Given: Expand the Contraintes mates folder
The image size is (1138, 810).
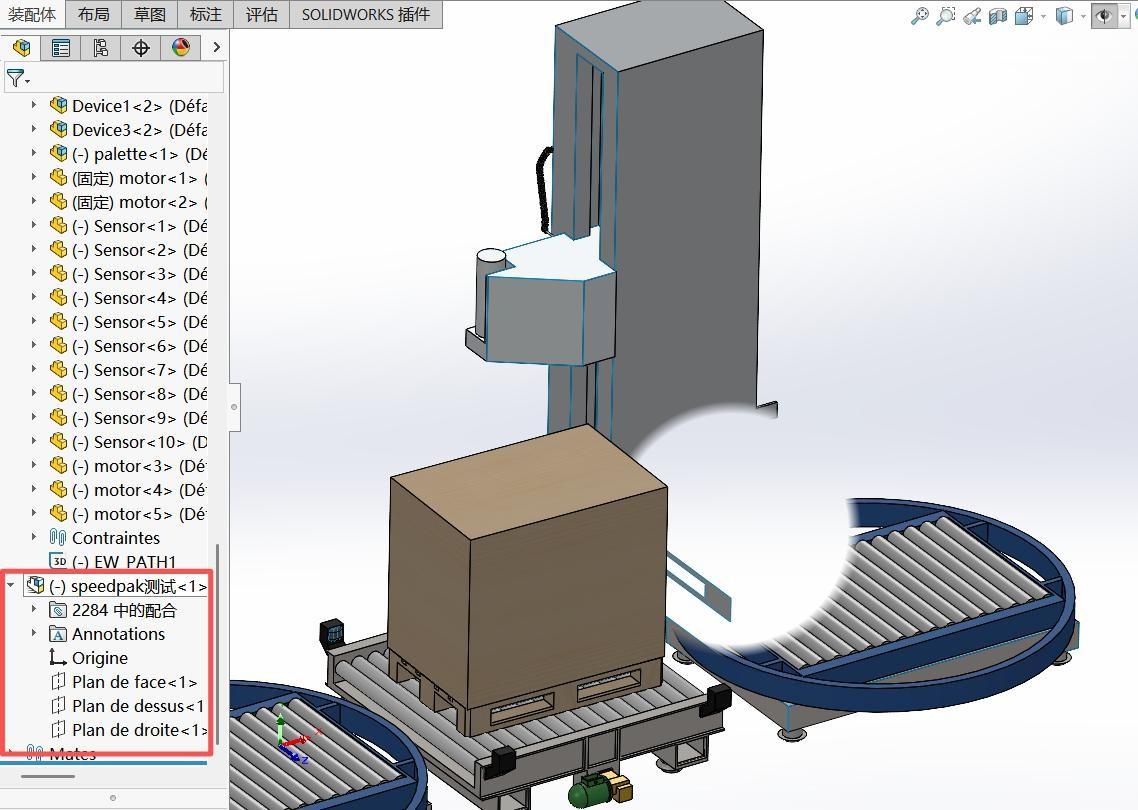Looking at the screenshot, I should coord(33,536).
